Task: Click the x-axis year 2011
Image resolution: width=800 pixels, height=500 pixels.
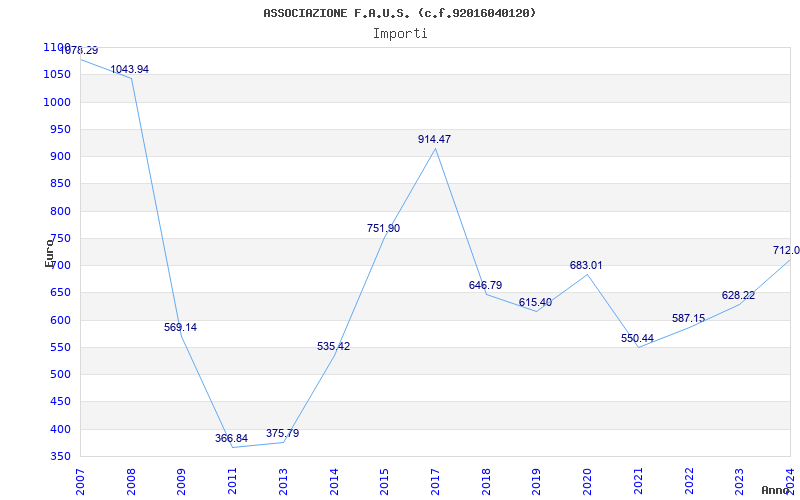Action: pyautogui.click(x=233, y=482)
